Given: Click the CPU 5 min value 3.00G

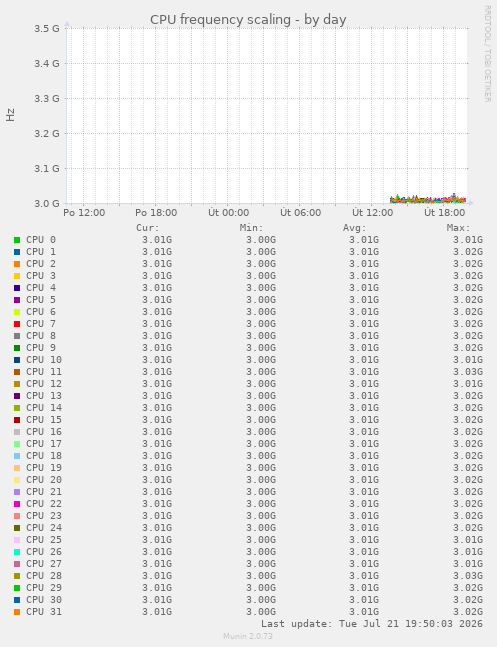Looking at the screenshot, I should 261,300.
